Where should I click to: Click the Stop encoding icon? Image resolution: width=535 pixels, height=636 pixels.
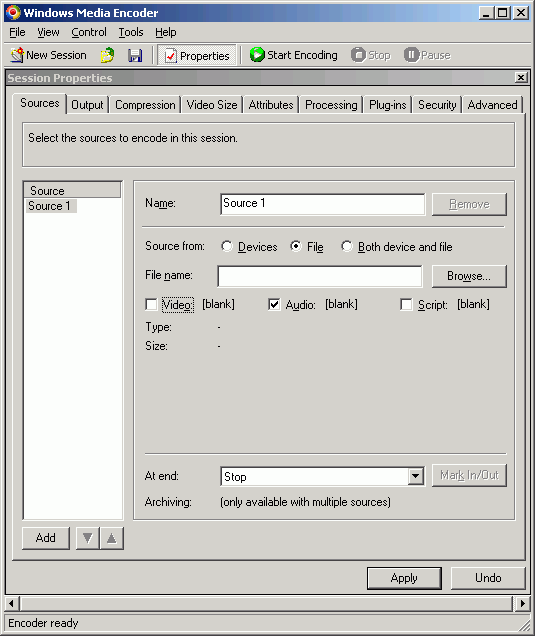pyautogui.click(x=358, y=55)
